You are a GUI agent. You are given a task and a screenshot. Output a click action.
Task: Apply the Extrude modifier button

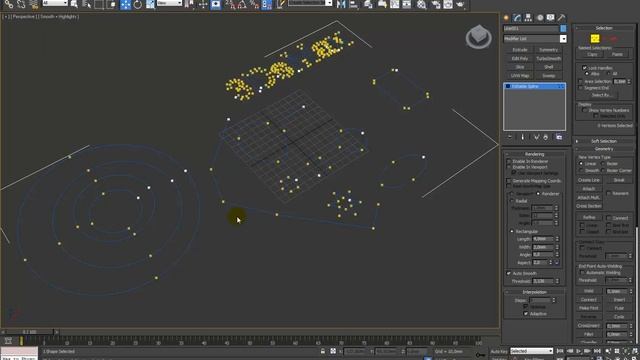520,50
